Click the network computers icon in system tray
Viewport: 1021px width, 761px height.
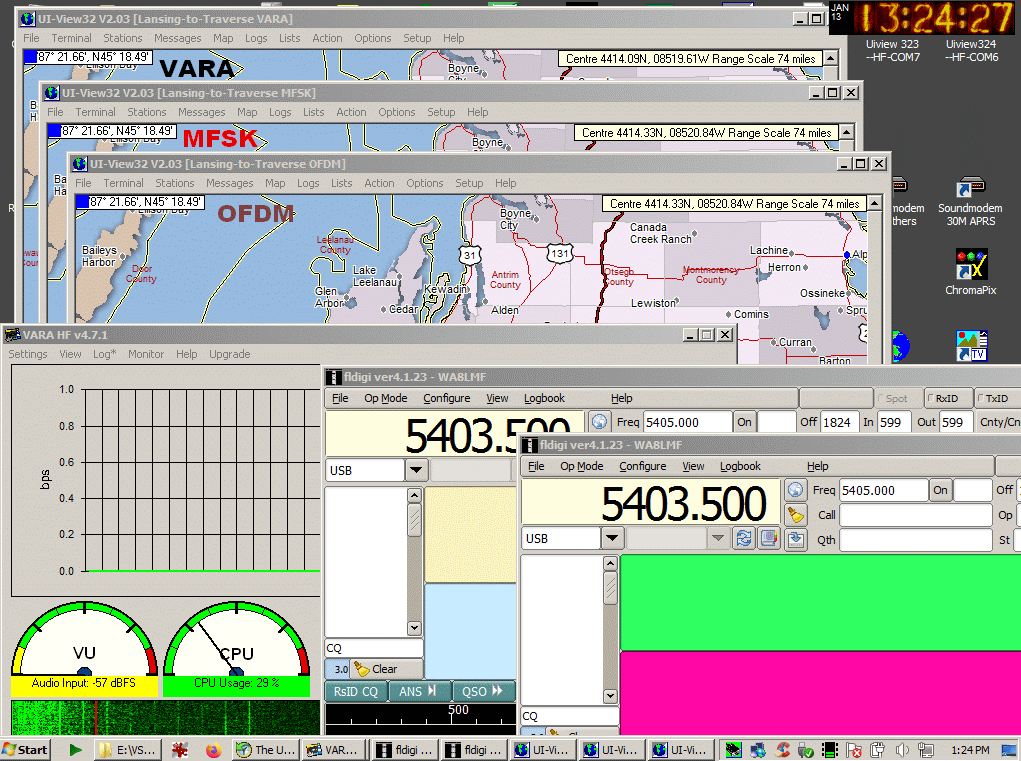coord(757,750)
